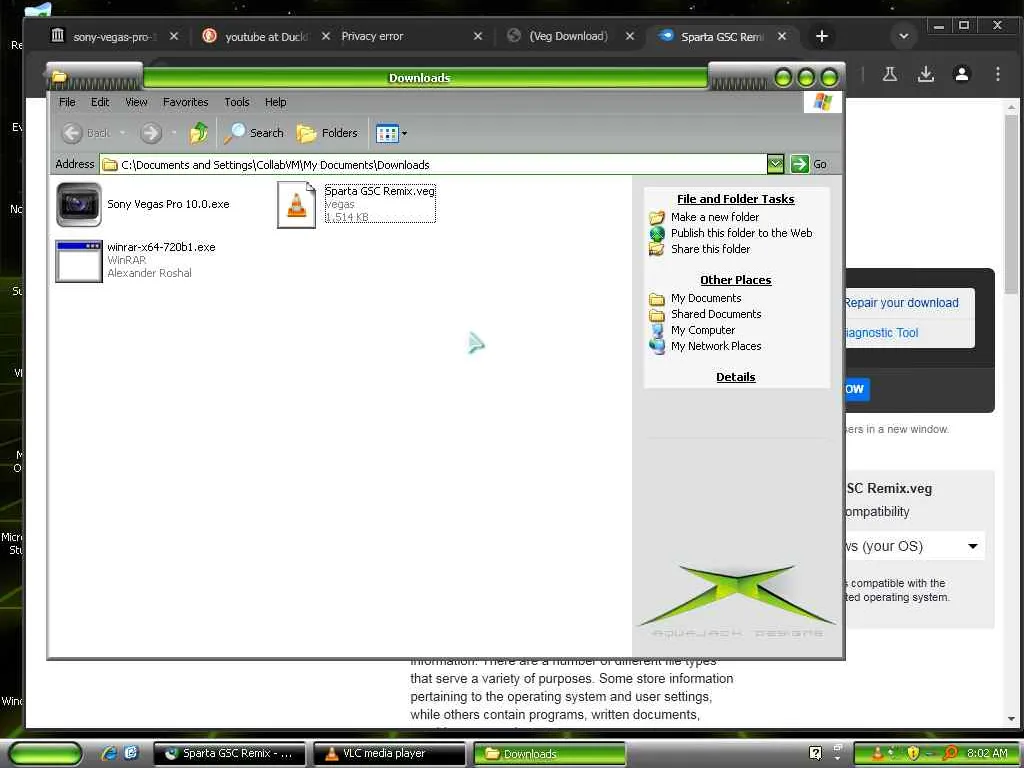
Task: Open the browser three-dot menu
Action: coord(998,74)
